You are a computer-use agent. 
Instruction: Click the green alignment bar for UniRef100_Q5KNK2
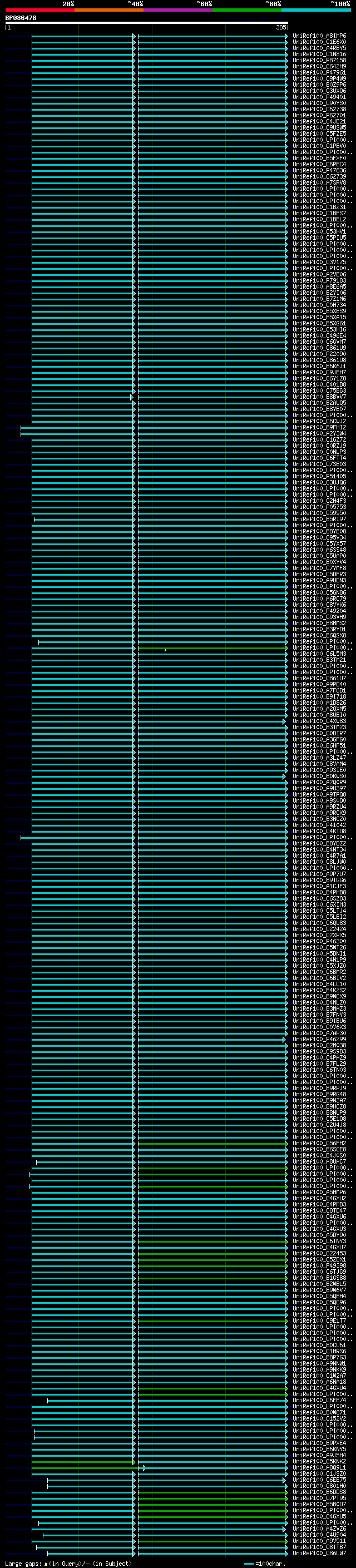pyautogui.click(x=83, y=1462)
